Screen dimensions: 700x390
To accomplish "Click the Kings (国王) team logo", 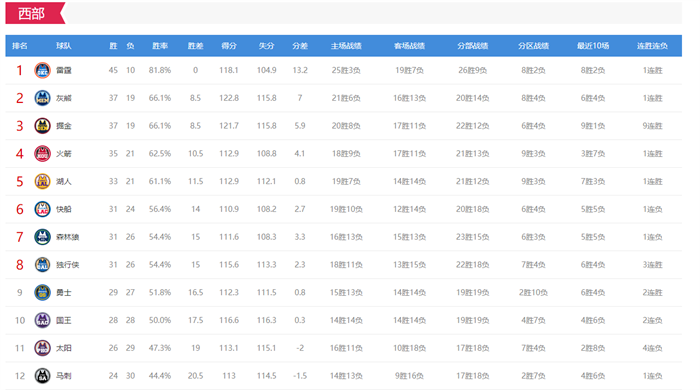I will pyautogui.click(x=42, y=320).
